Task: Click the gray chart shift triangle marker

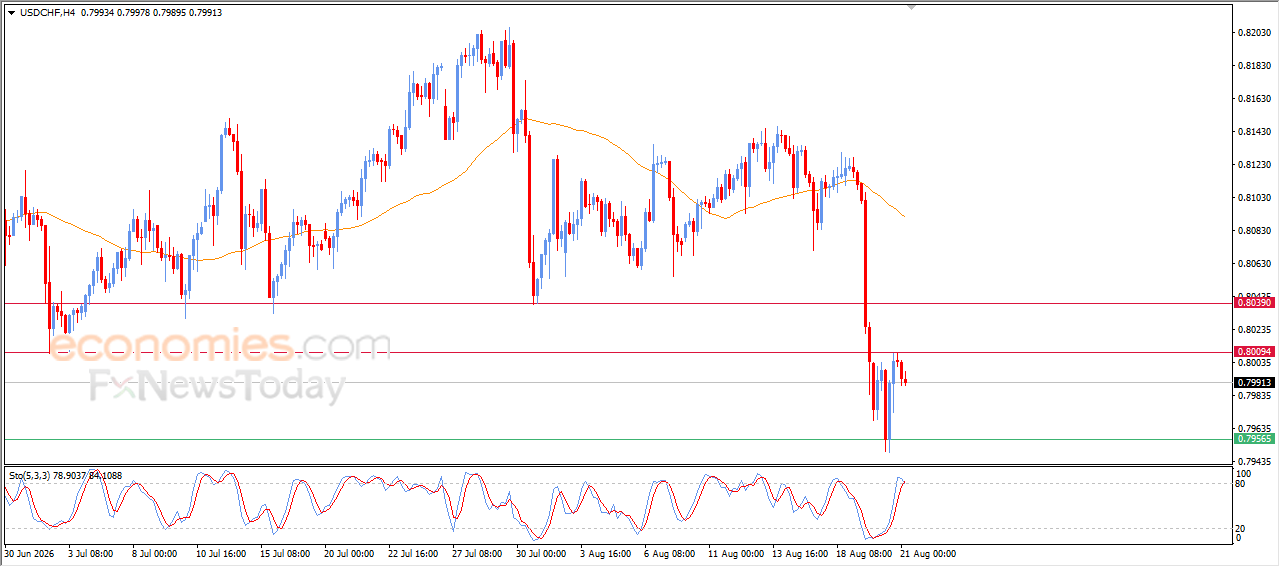Action: click(911, 7)
